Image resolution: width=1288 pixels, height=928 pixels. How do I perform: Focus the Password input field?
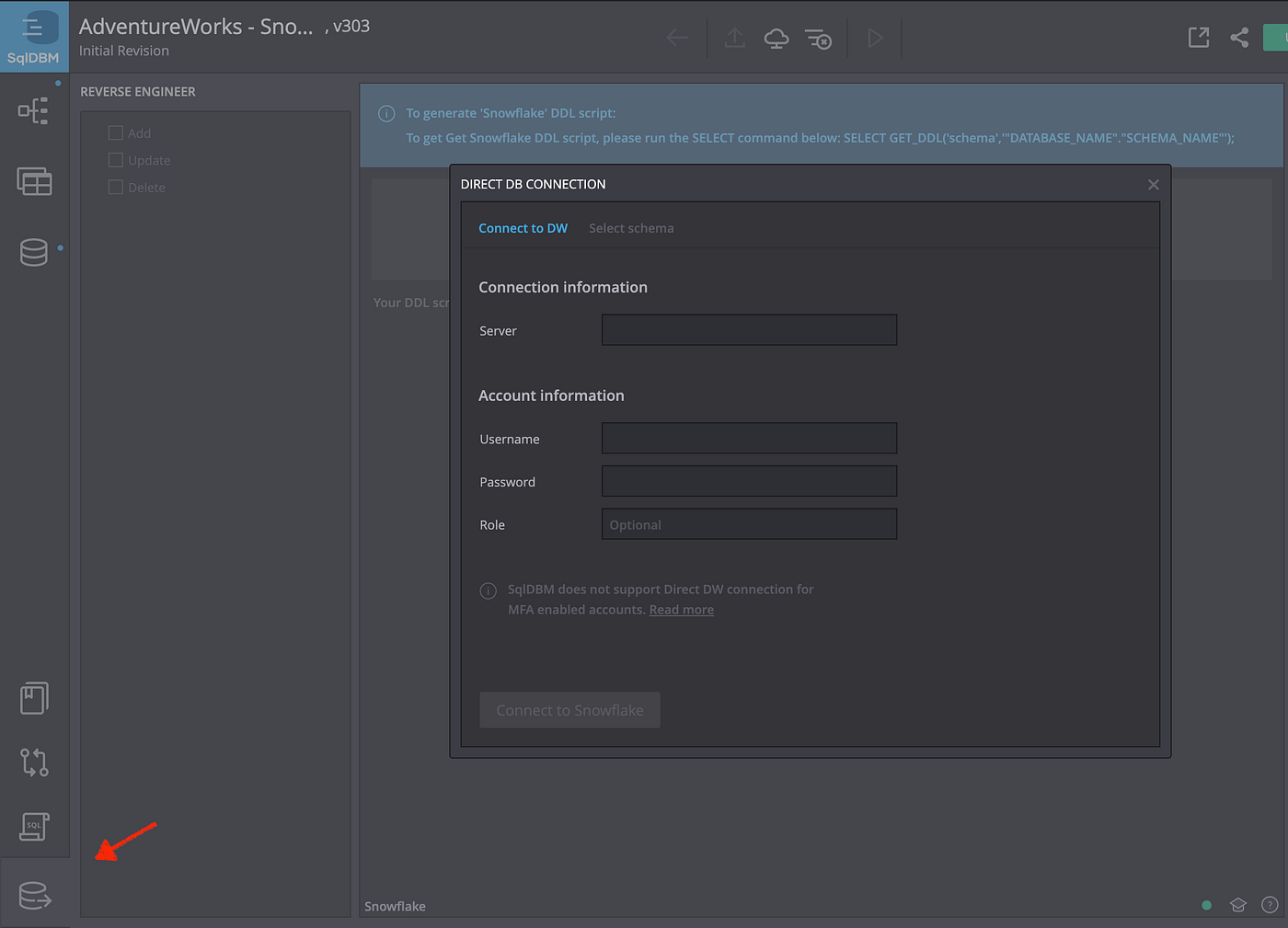coord(749,481)
